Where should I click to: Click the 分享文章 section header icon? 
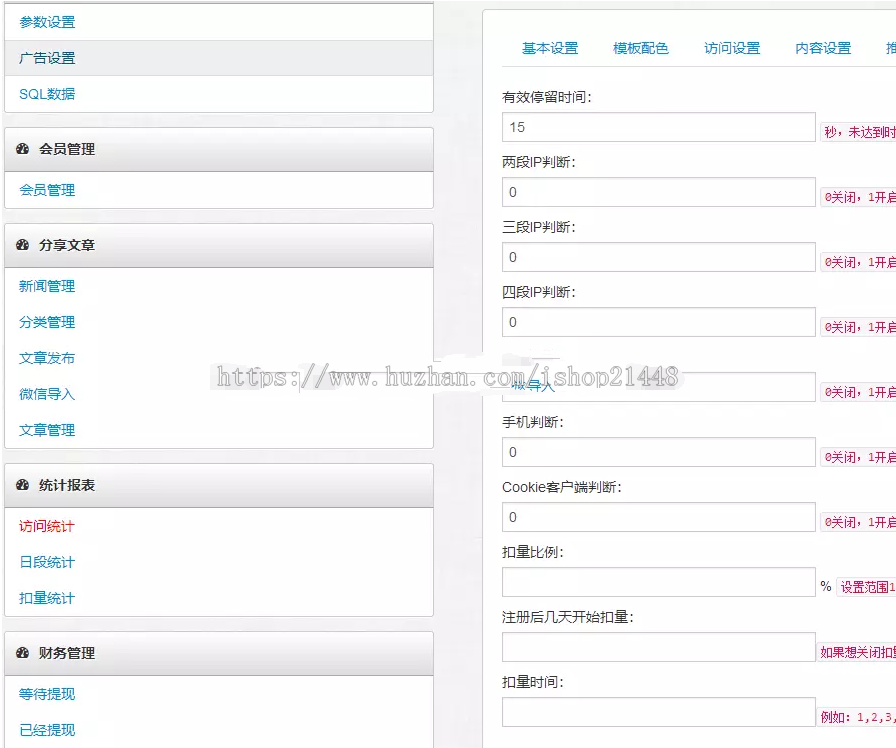24,245
